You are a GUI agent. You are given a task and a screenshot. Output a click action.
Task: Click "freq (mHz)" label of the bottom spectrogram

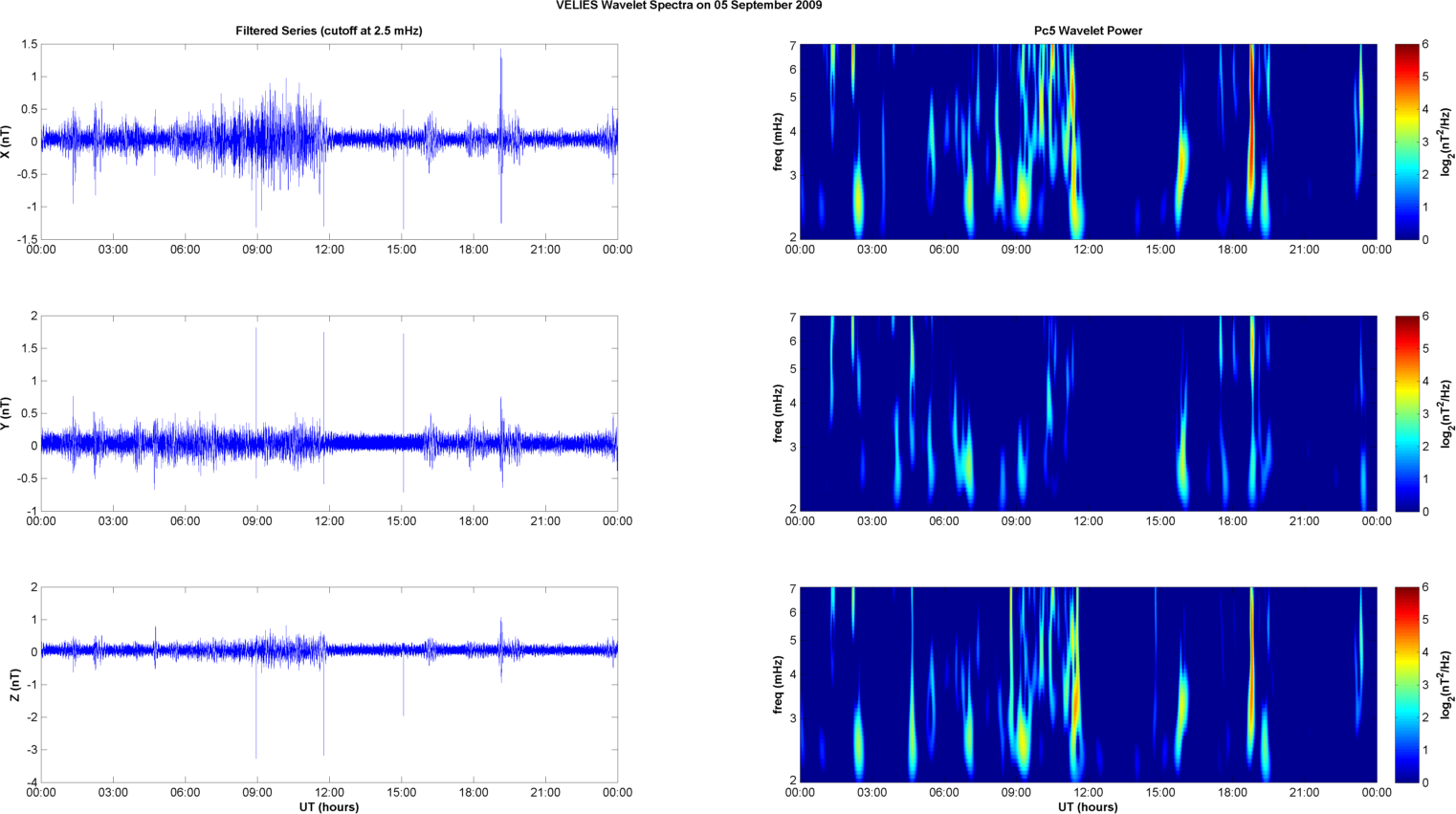779,685
